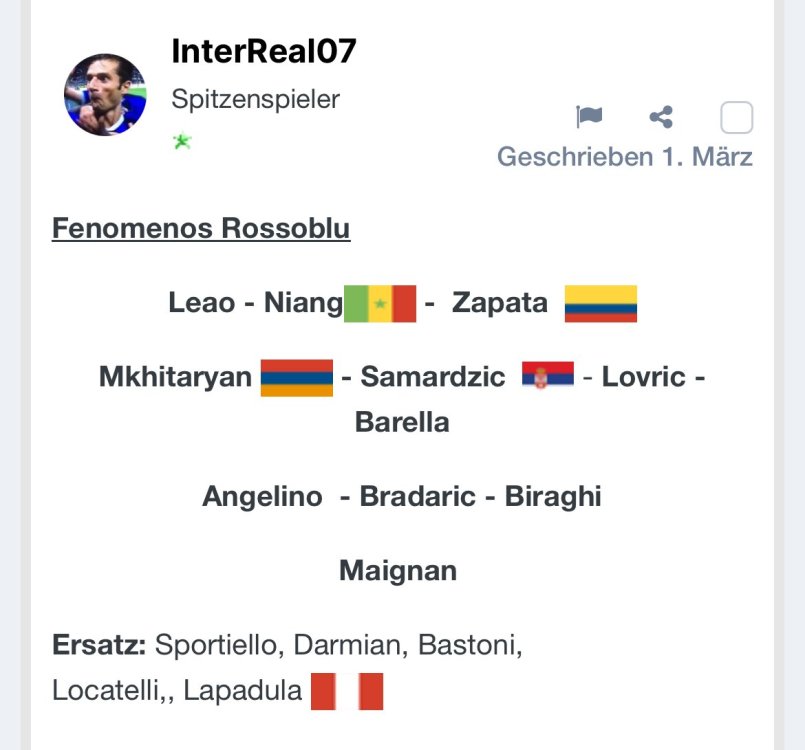Click the green star reputation icon
The width and height of the screenshot is (805, 750).
(x=181, y=141)
